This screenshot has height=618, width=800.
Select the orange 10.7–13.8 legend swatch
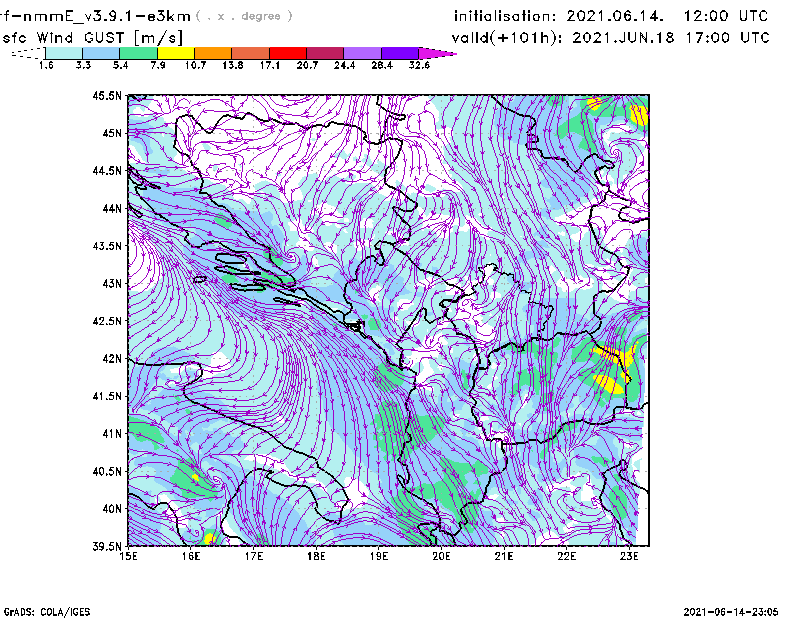(213, 53)
